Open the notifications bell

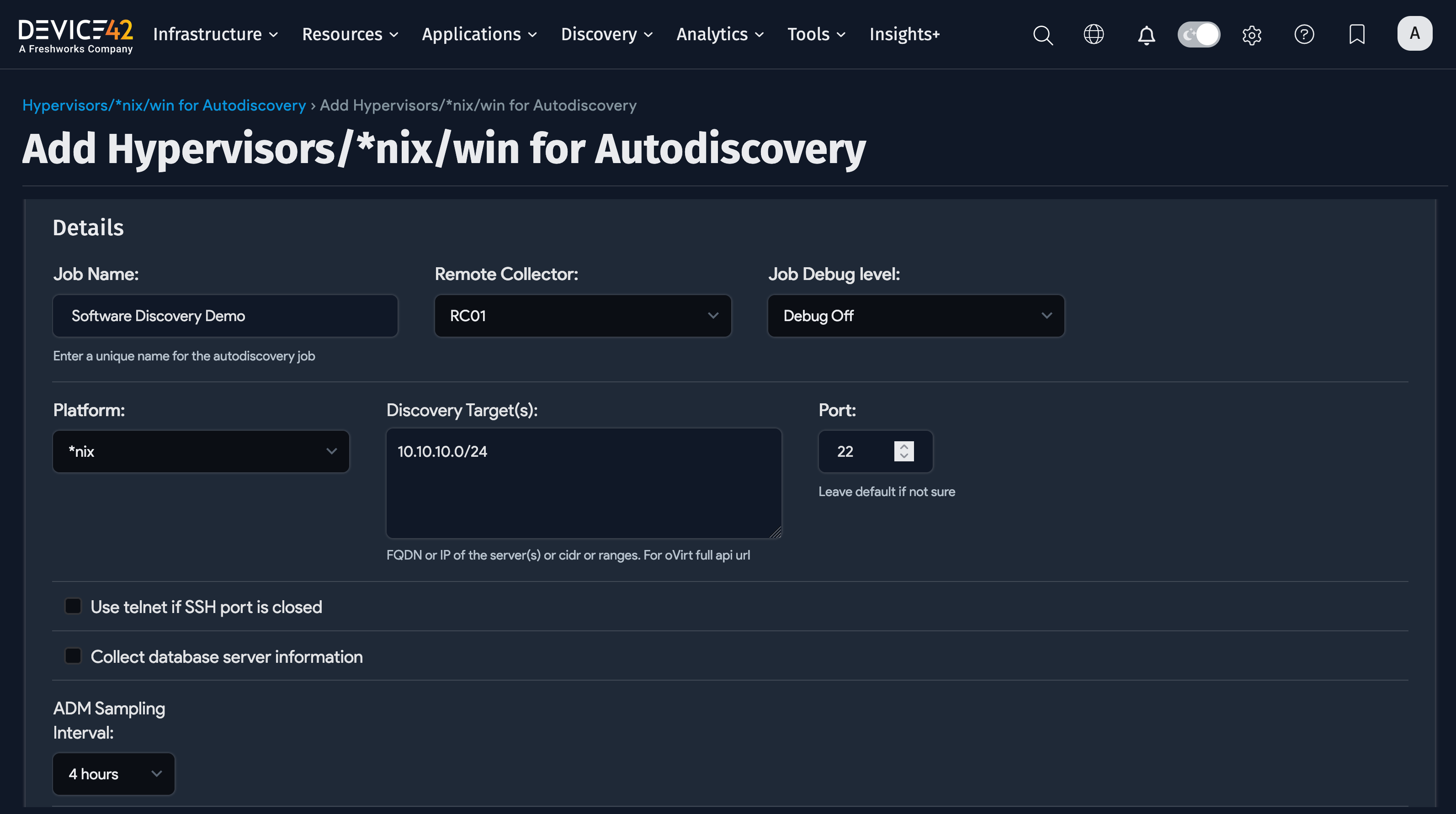coord(1146,34)
